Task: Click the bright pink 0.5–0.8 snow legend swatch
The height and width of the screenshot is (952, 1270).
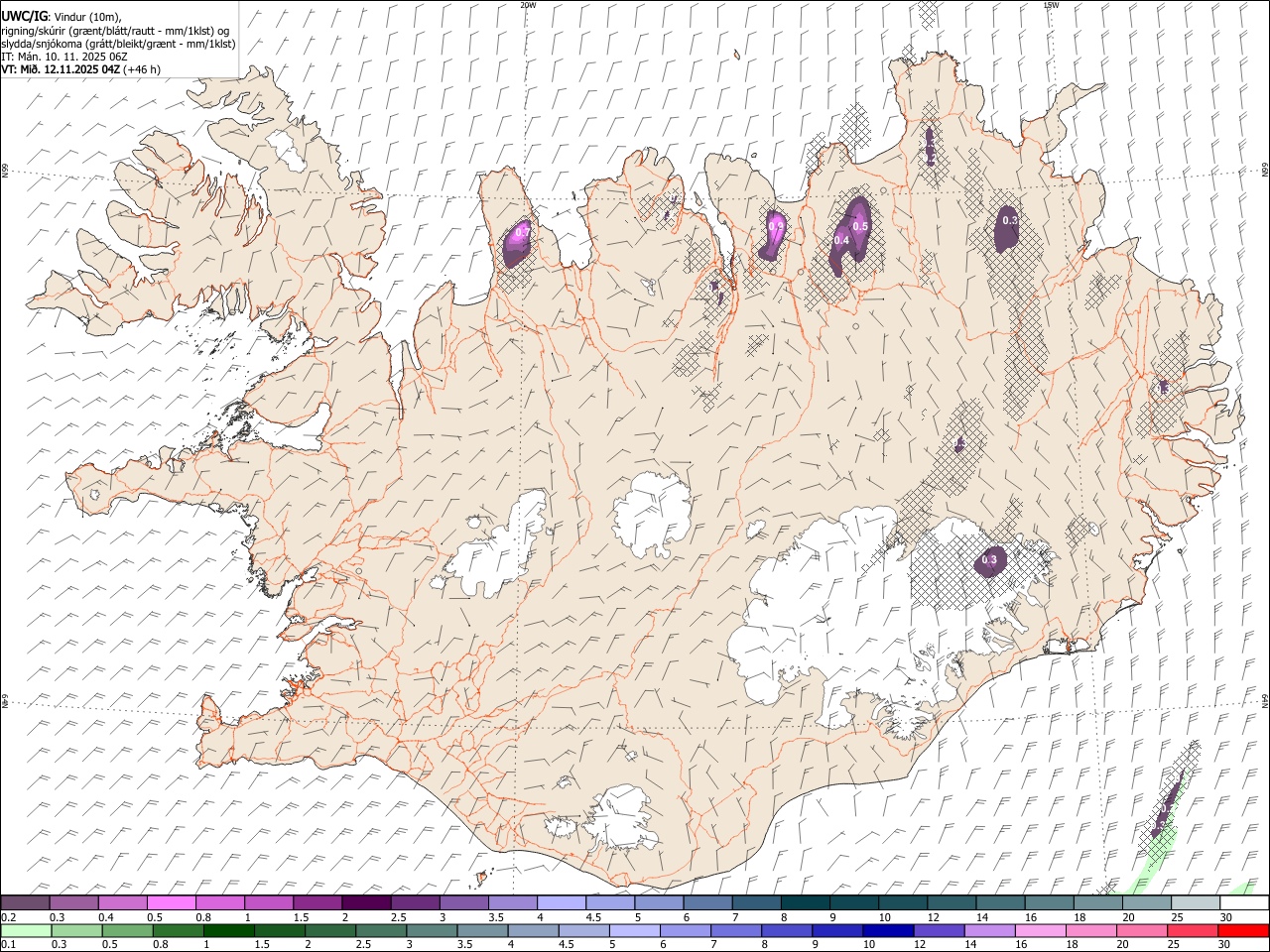Action: pos(171,902)
